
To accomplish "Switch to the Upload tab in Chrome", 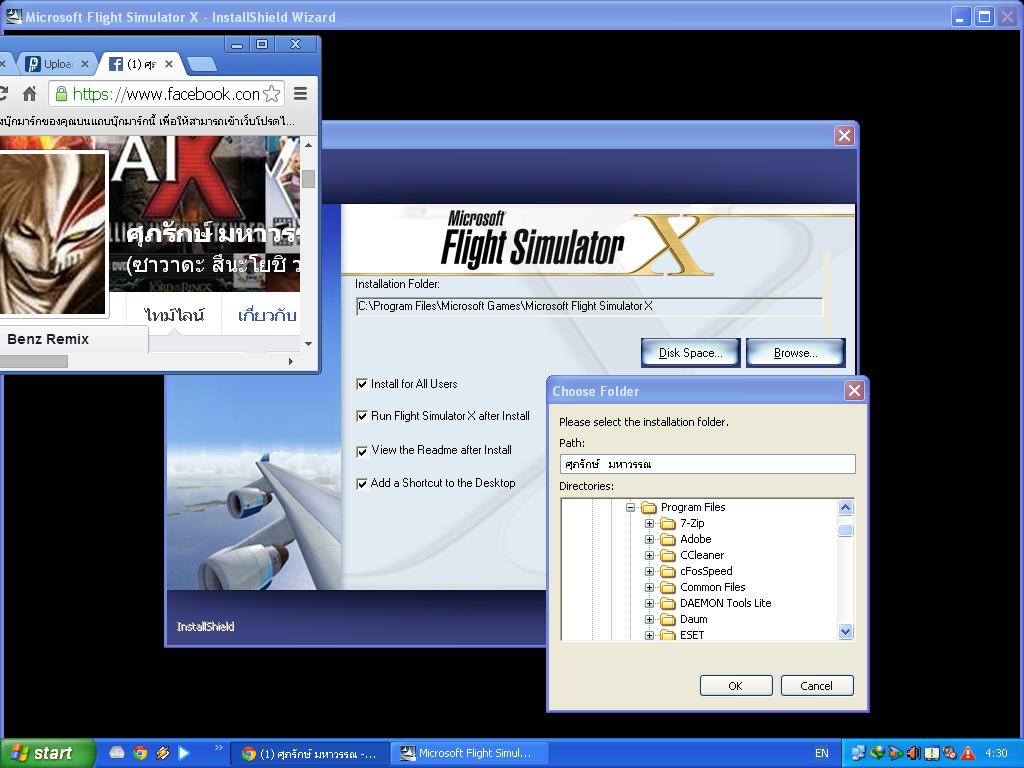I will click(56, 64).
